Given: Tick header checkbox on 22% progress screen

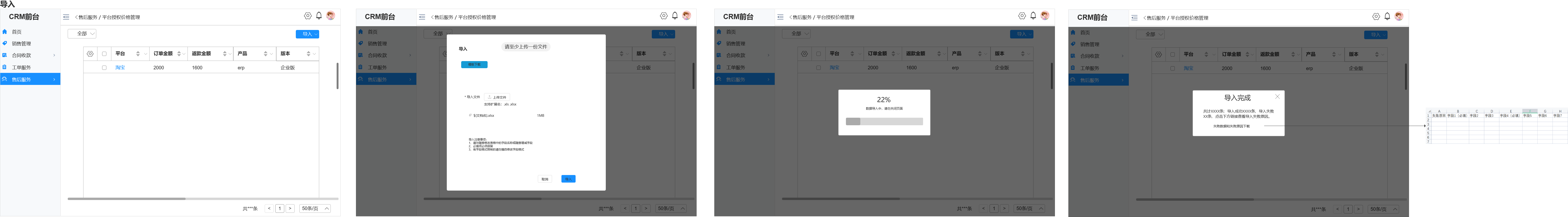Looking at the screenshot, I should tap(819, 54).
